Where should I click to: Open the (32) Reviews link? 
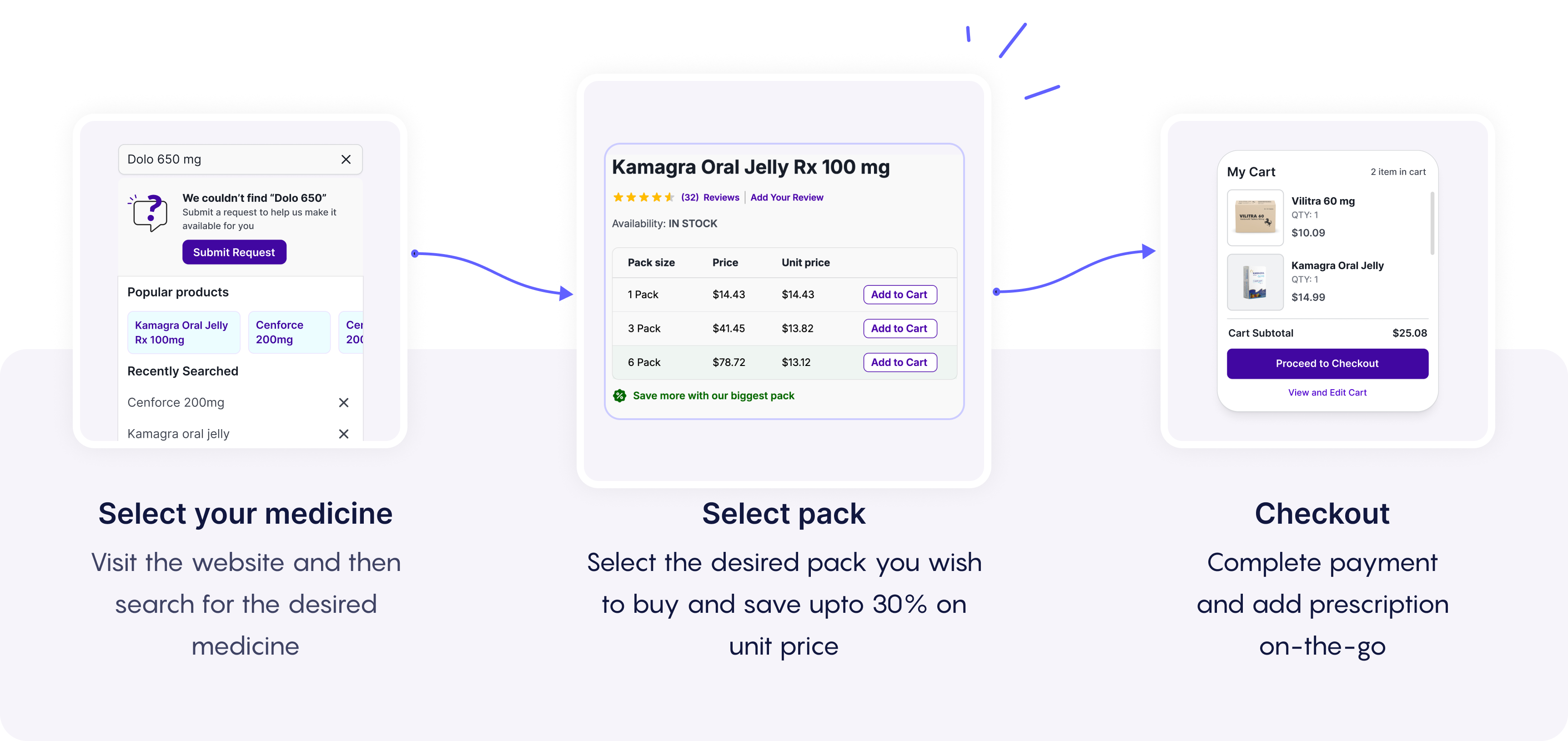(710, 197)
